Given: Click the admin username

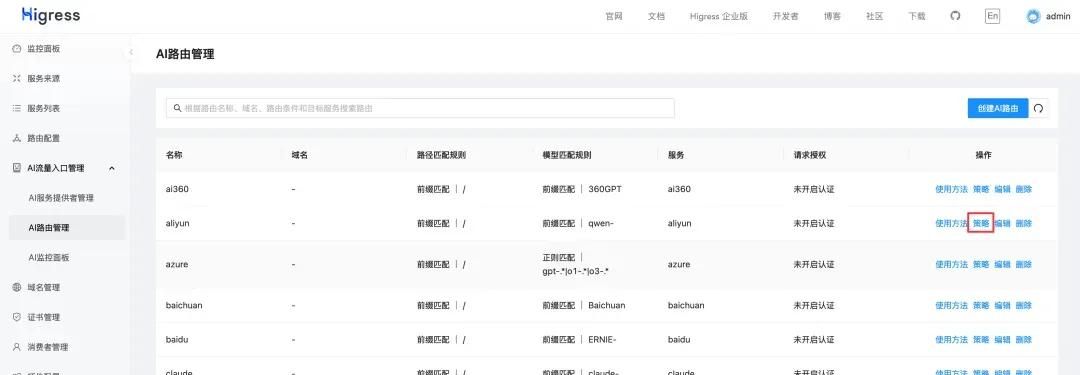Looking at the screenshot, I should [1058, 17].
